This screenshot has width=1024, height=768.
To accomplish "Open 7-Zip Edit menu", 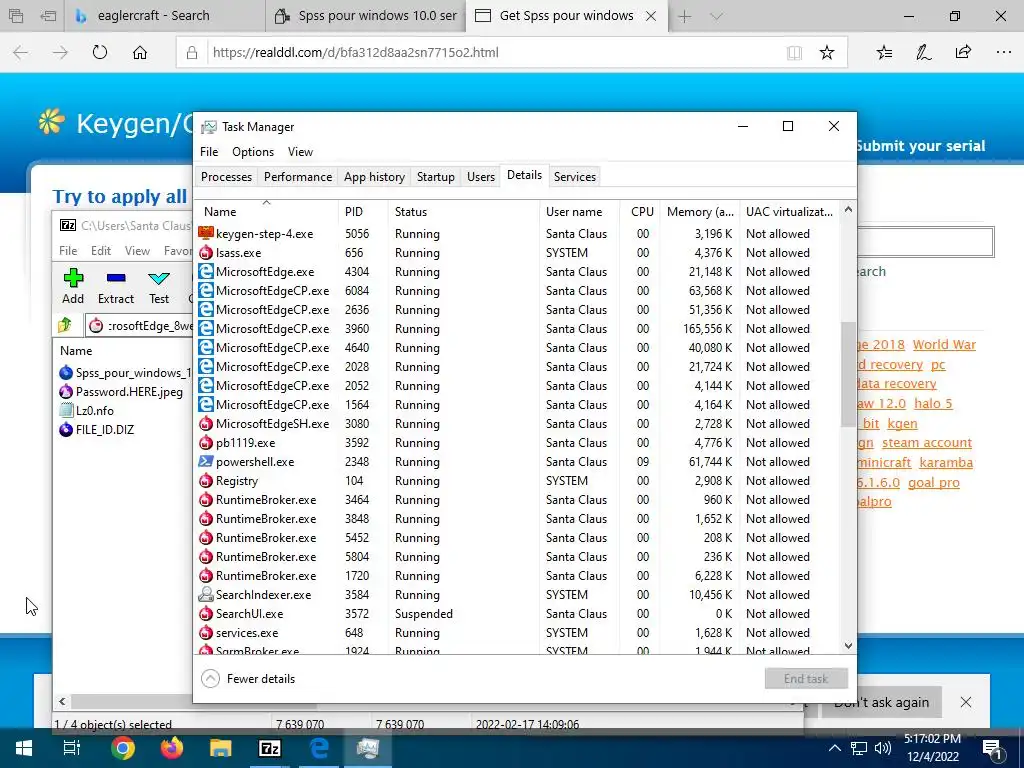I will pos(101,251).
